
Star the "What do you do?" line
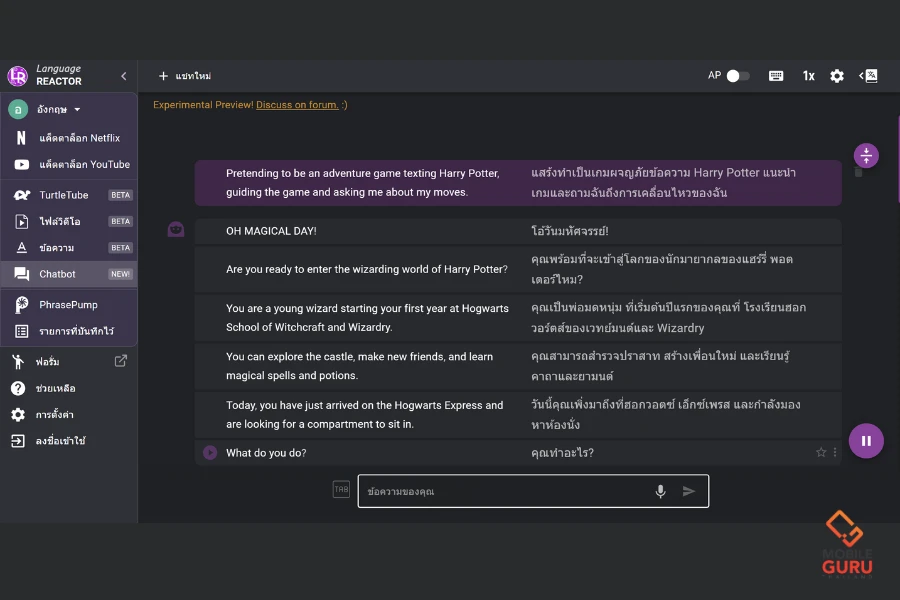[821, 453]
